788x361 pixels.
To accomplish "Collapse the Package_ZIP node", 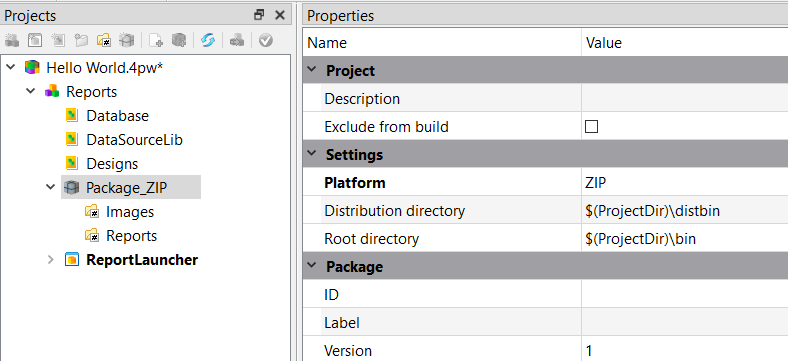I will point(50,188).
